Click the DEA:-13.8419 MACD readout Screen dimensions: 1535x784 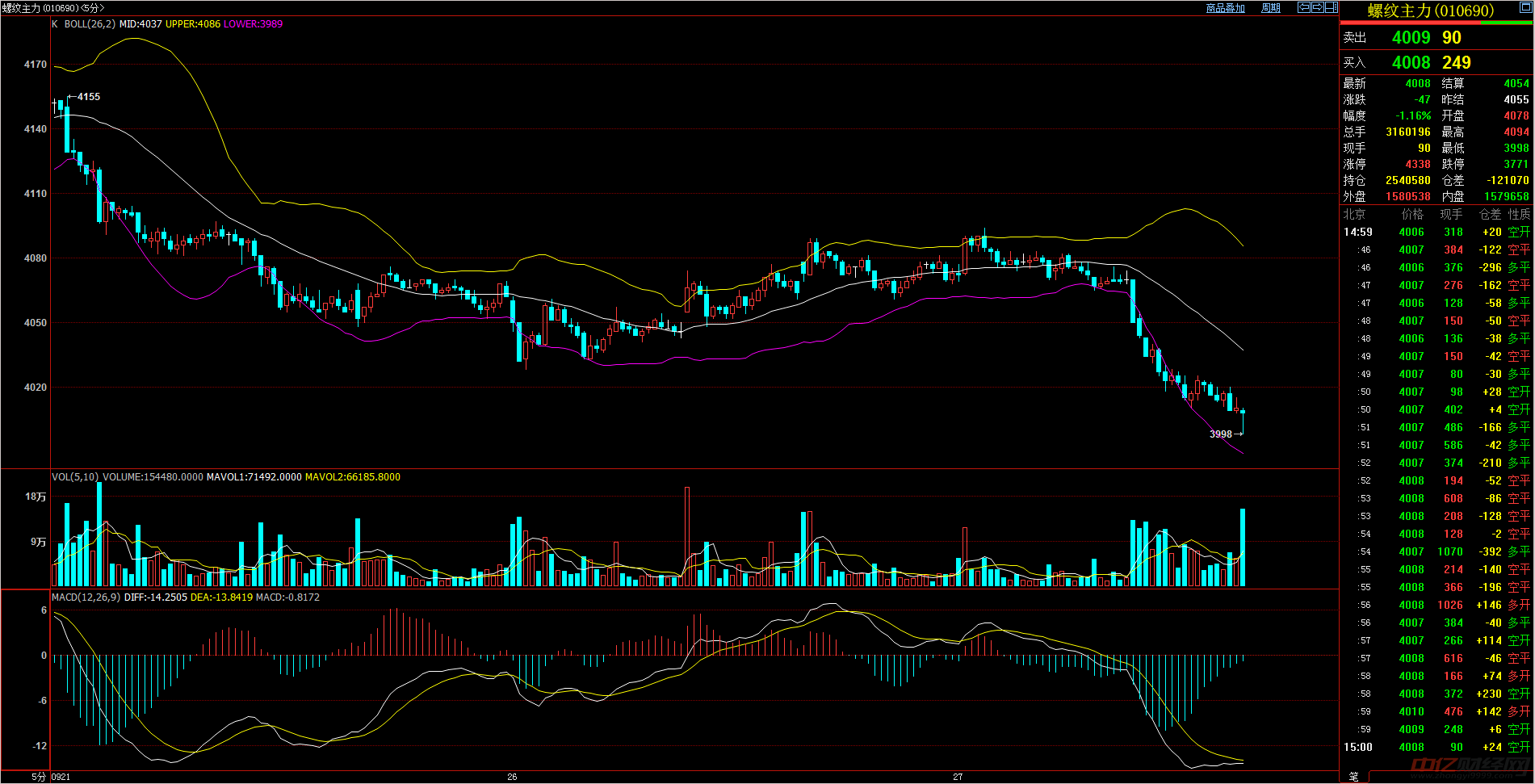[221, 597]
